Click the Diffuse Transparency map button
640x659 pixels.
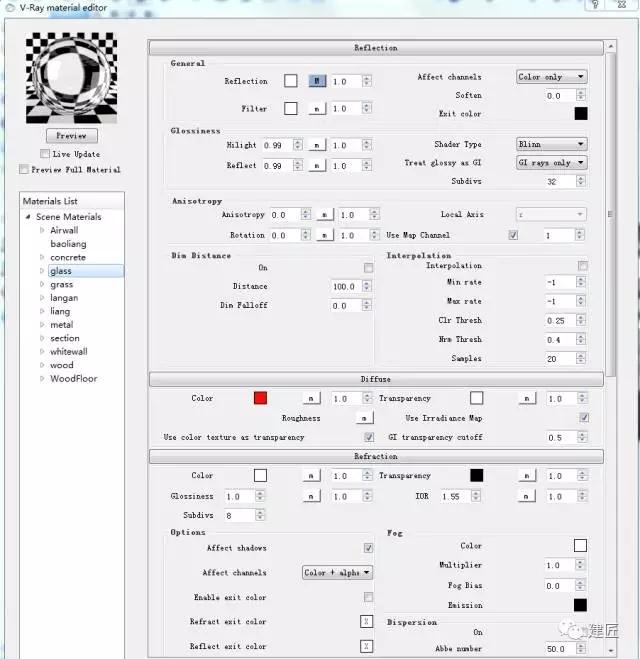(527, 398)
